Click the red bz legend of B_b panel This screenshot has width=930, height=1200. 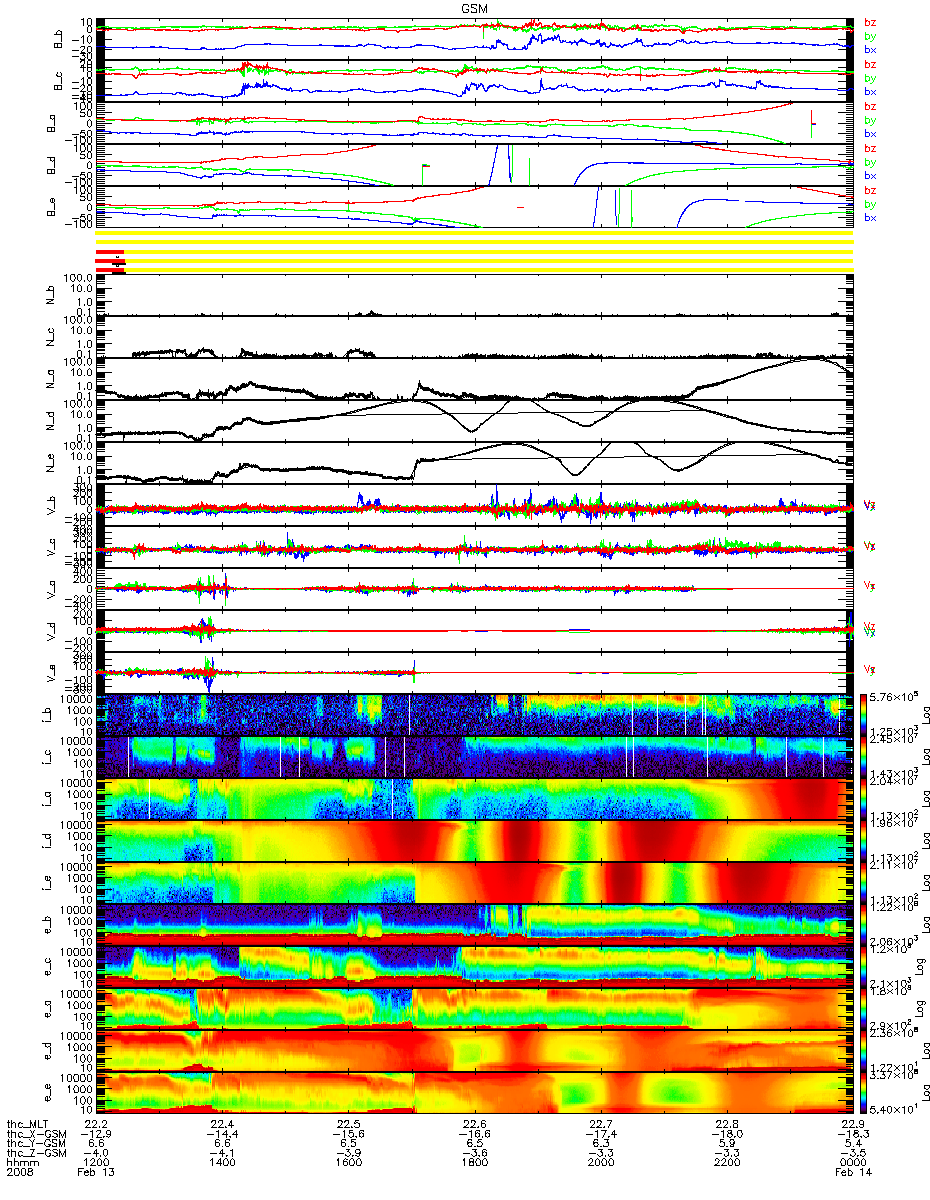pos(870,22)
